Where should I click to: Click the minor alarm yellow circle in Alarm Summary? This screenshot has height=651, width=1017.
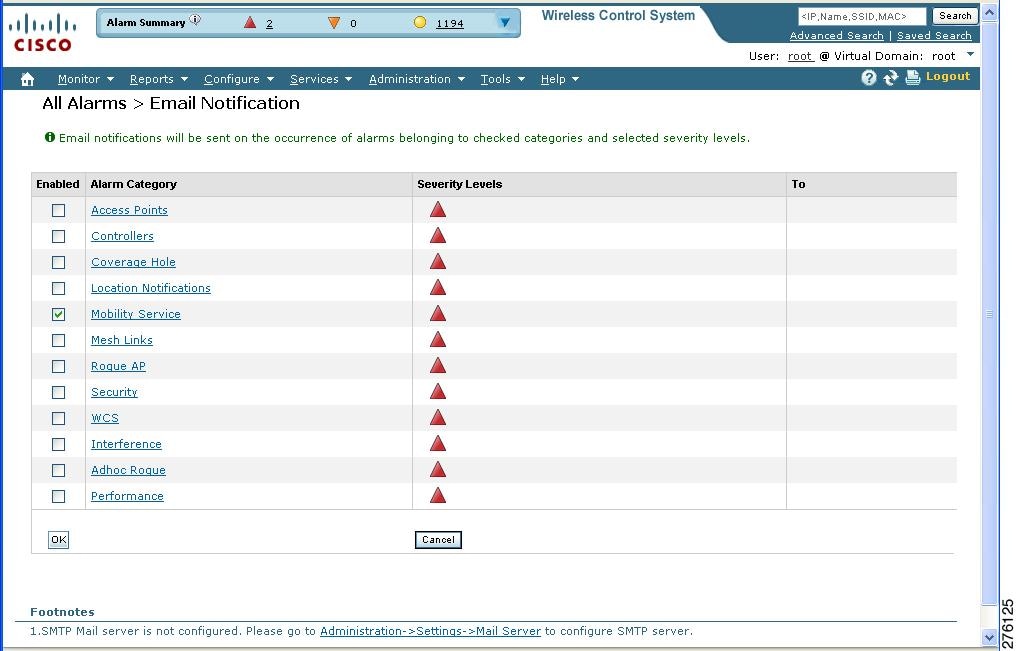[420, 23]
